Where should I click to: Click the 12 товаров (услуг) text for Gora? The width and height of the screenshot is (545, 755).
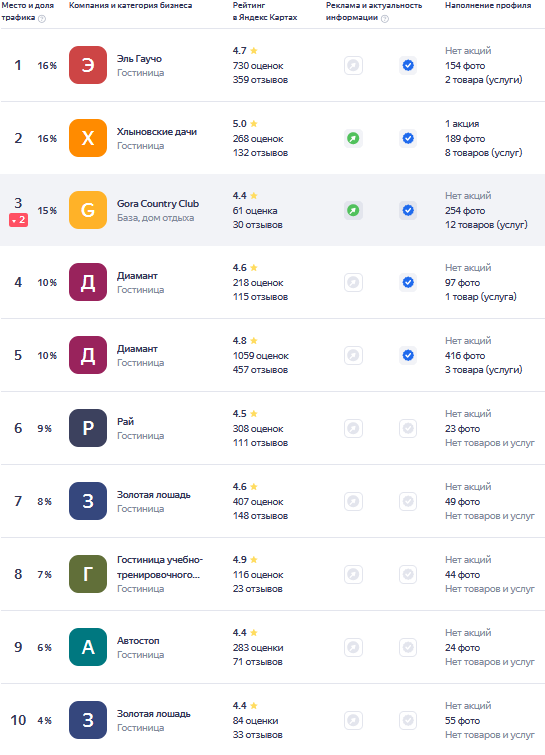coord(486,224)
